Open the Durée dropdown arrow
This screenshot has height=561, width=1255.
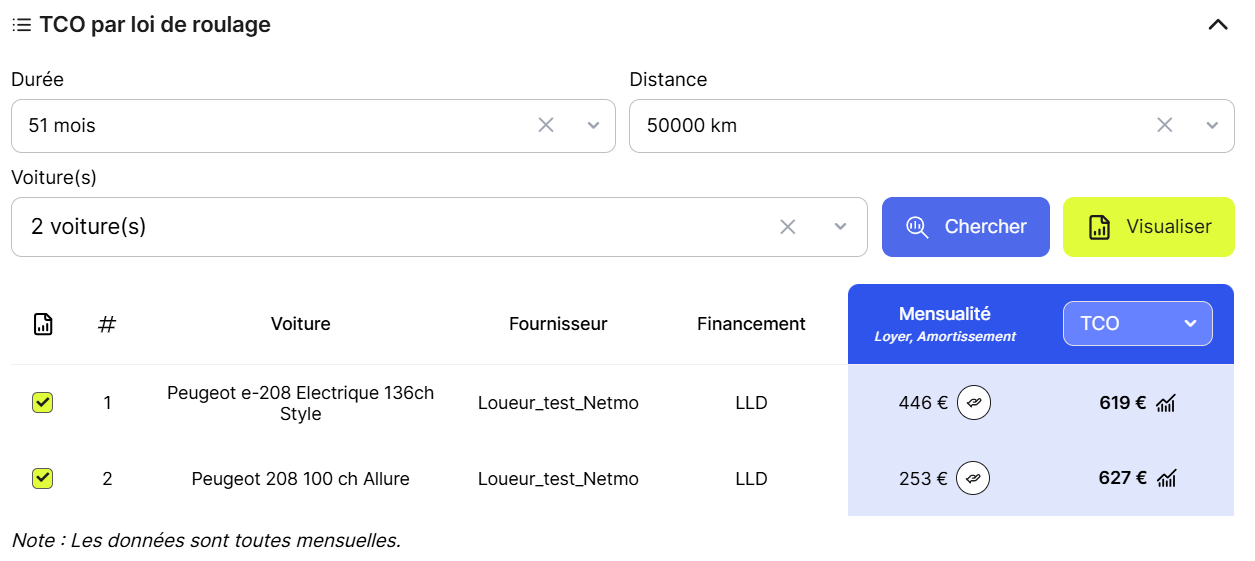[x=593, y=125]
